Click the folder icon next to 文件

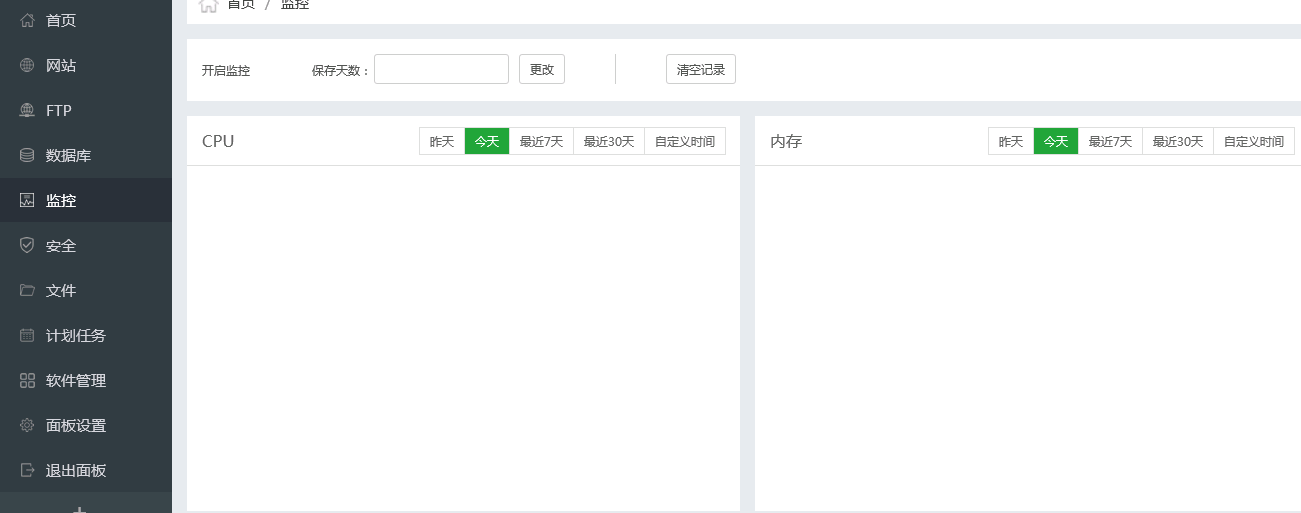coord(27,290)
